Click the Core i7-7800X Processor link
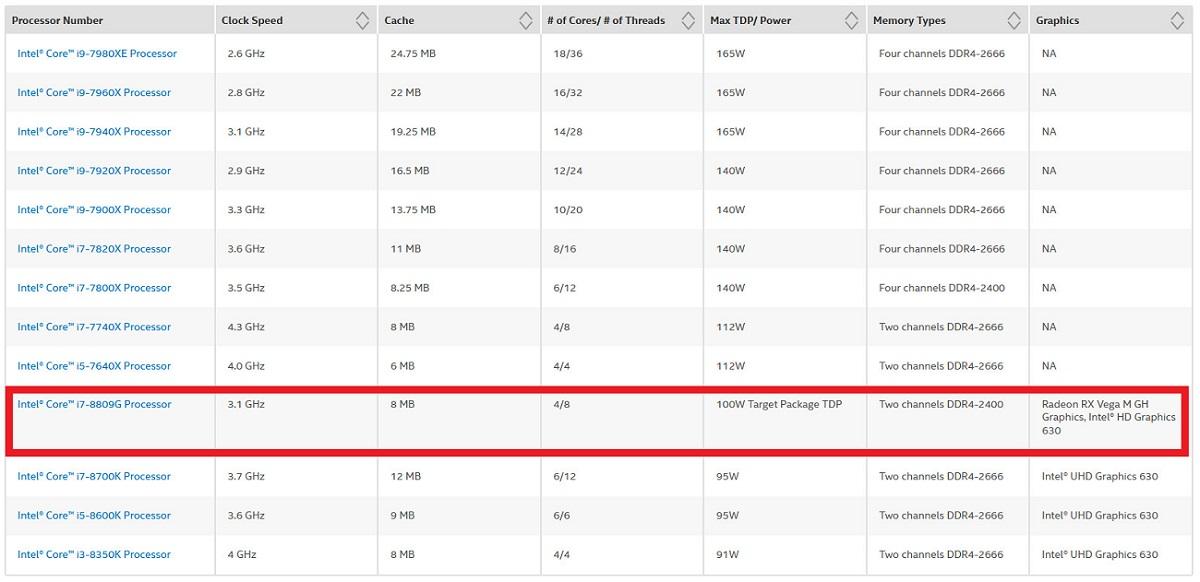The image size is (1200, 582). (94, 288)
